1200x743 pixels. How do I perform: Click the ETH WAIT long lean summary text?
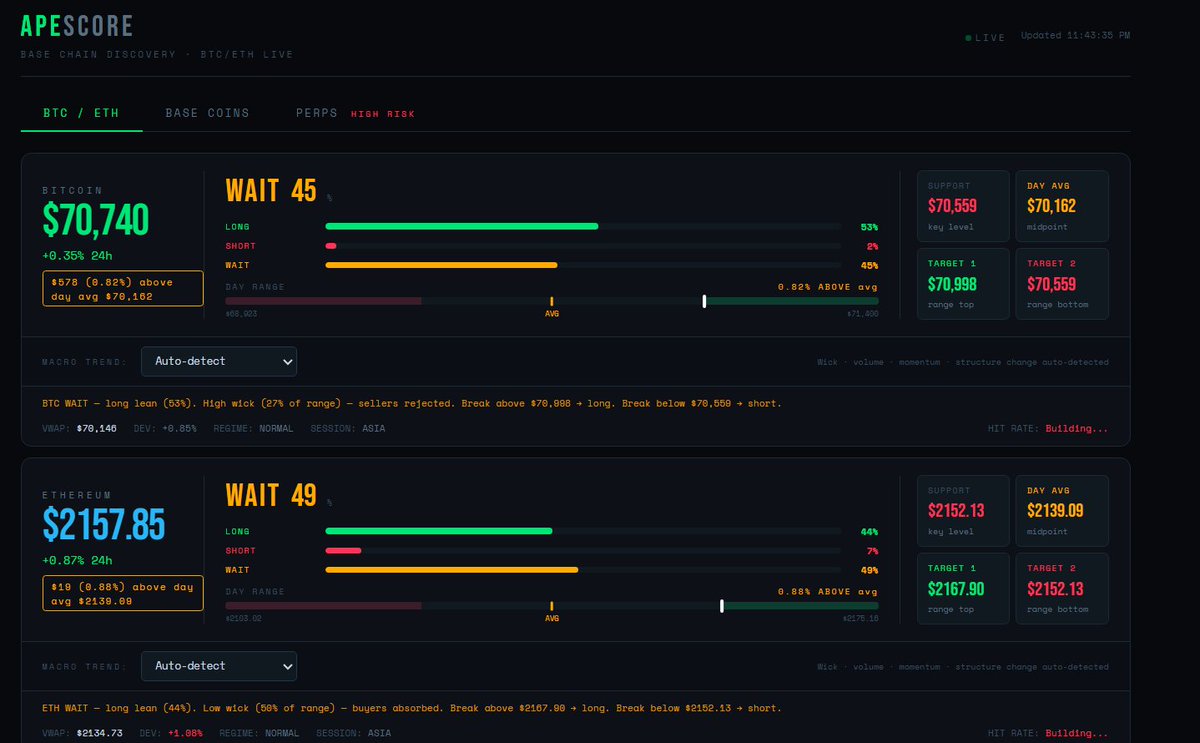pos(412,708)
